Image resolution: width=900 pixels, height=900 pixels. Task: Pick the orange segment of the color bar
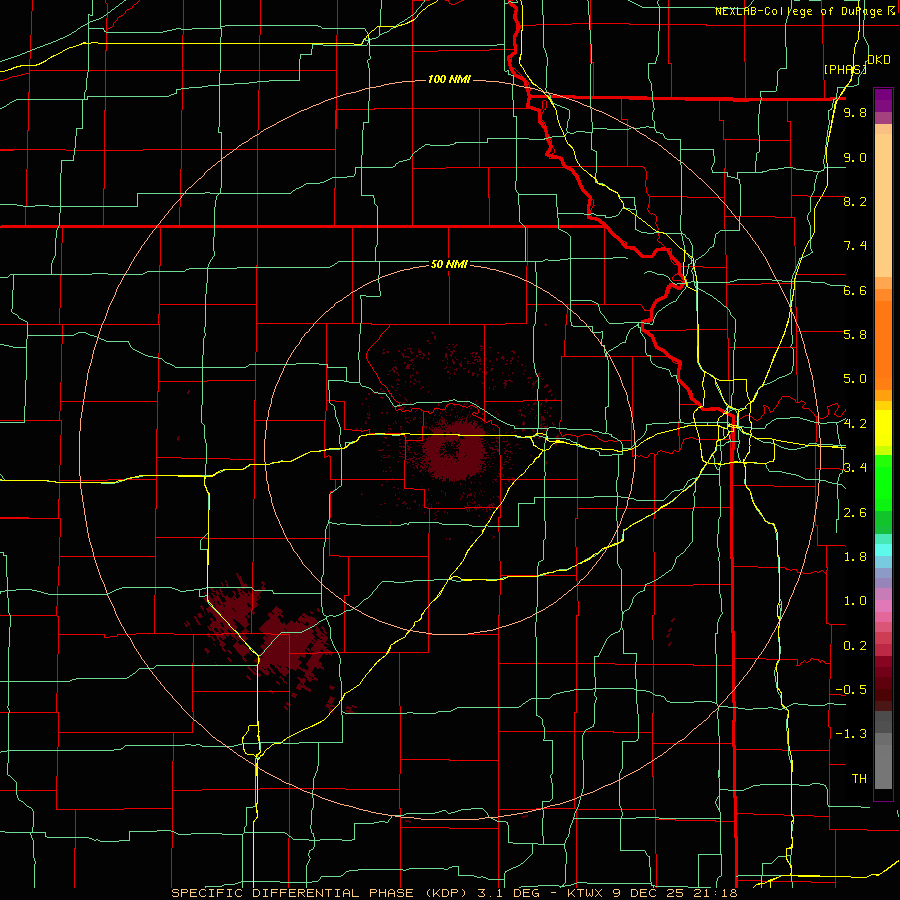(x=883, y=344)
